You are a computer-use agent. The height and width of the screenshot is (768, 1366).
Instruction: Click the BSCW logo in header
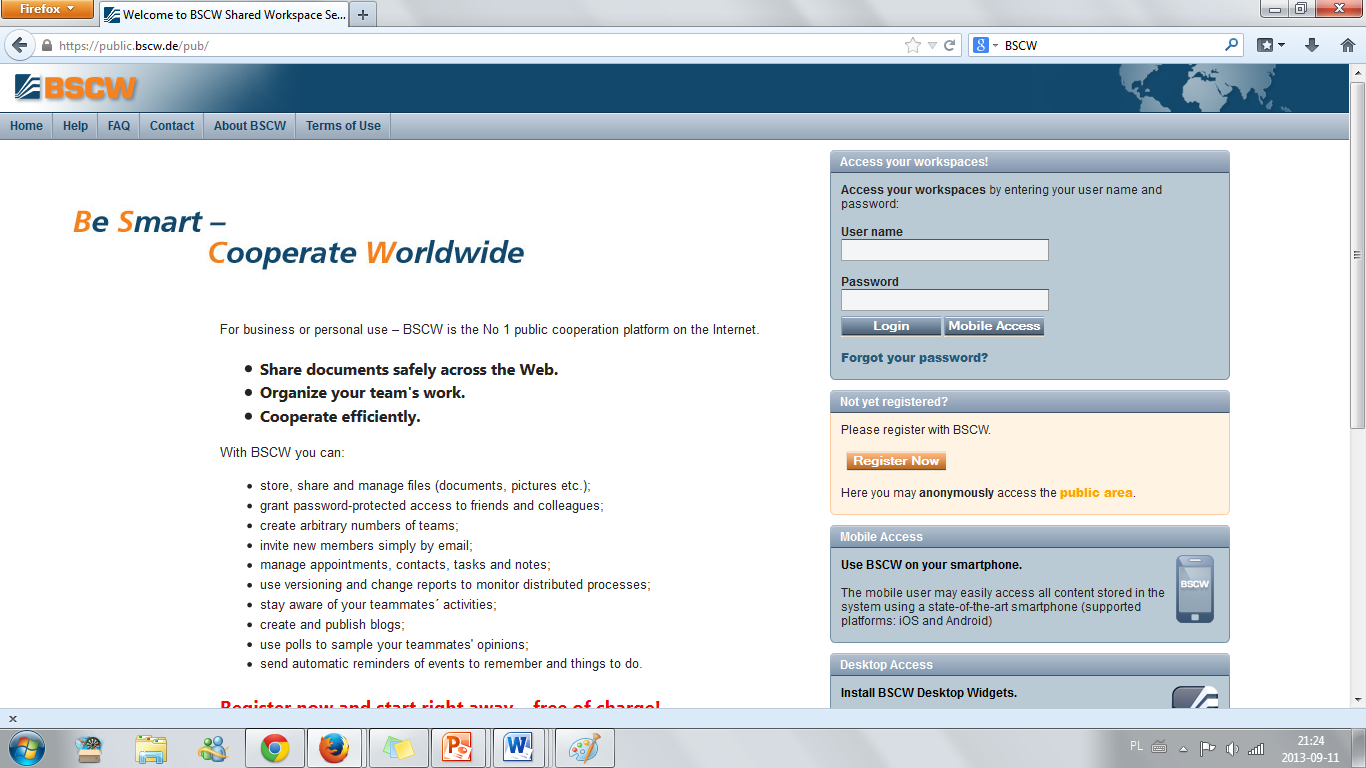coord(76,88)
